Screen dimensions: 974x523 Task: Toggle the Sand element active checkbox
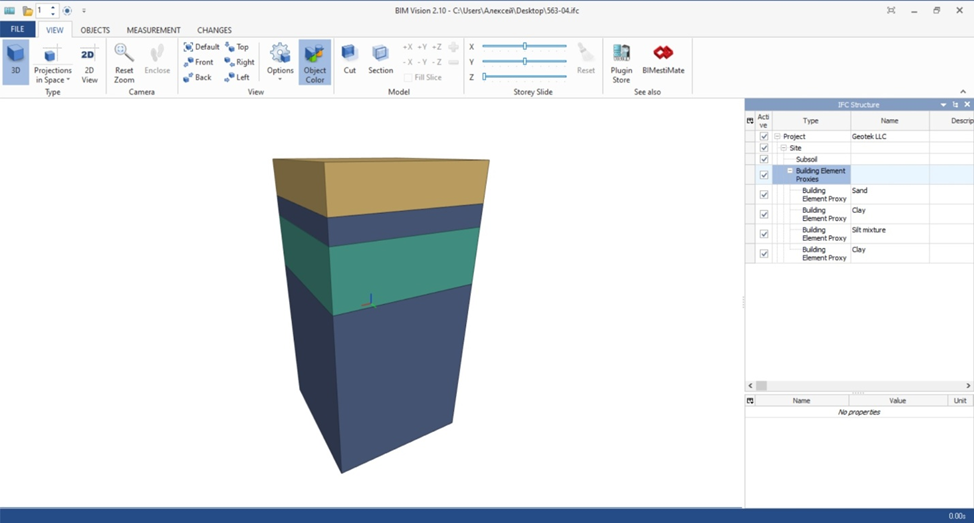764,194
